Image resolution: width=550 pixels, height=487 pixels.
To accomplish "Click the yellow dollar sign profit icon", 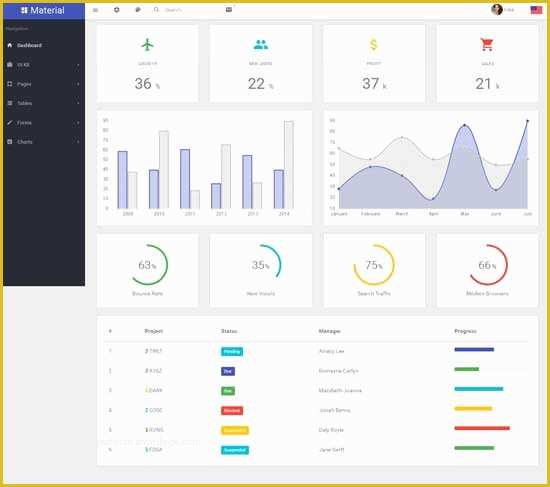I will point(374,45).
